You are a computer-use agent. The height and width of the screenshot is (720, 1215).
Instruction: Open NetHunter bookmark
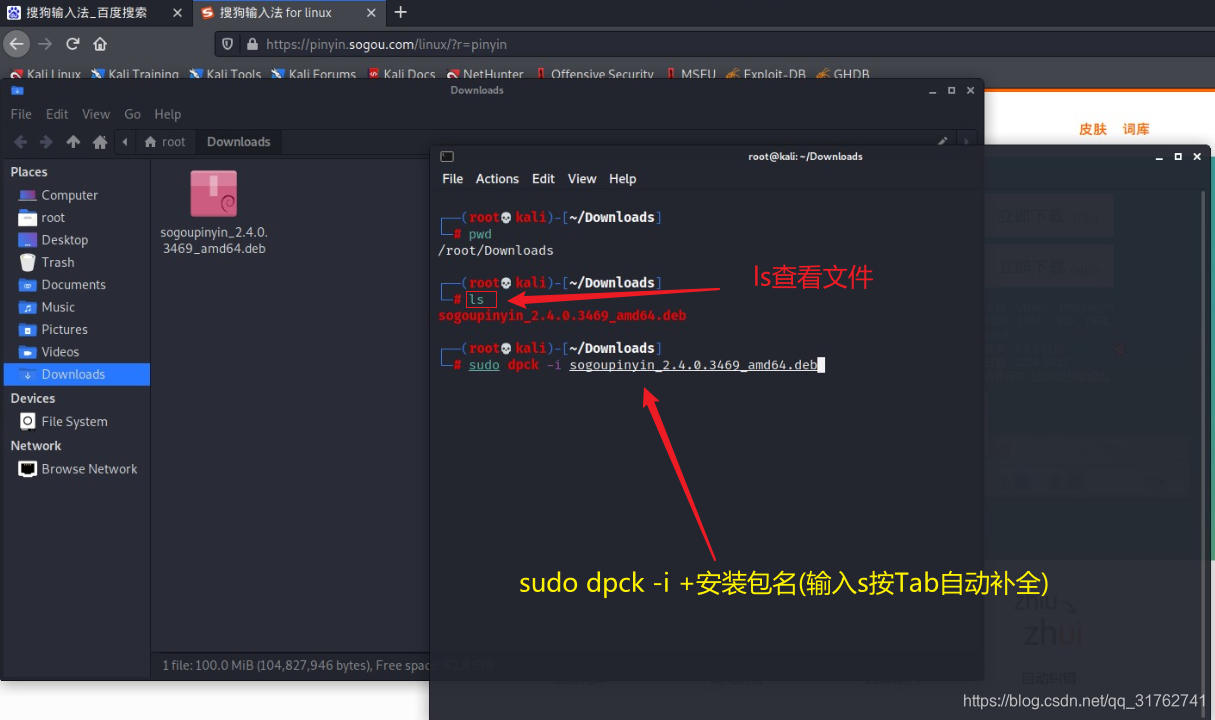[x=485, y=75]
